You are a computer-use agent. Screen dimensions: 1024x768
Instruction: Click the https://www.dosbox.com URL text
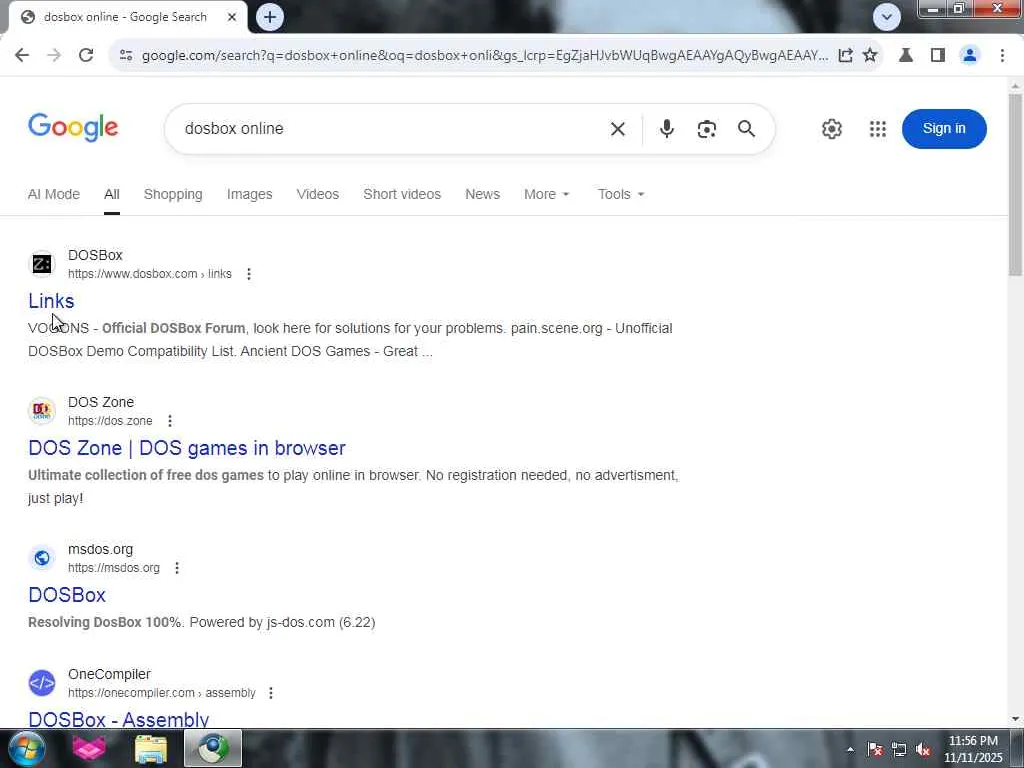pyautogui.click(x=133, y=274)
